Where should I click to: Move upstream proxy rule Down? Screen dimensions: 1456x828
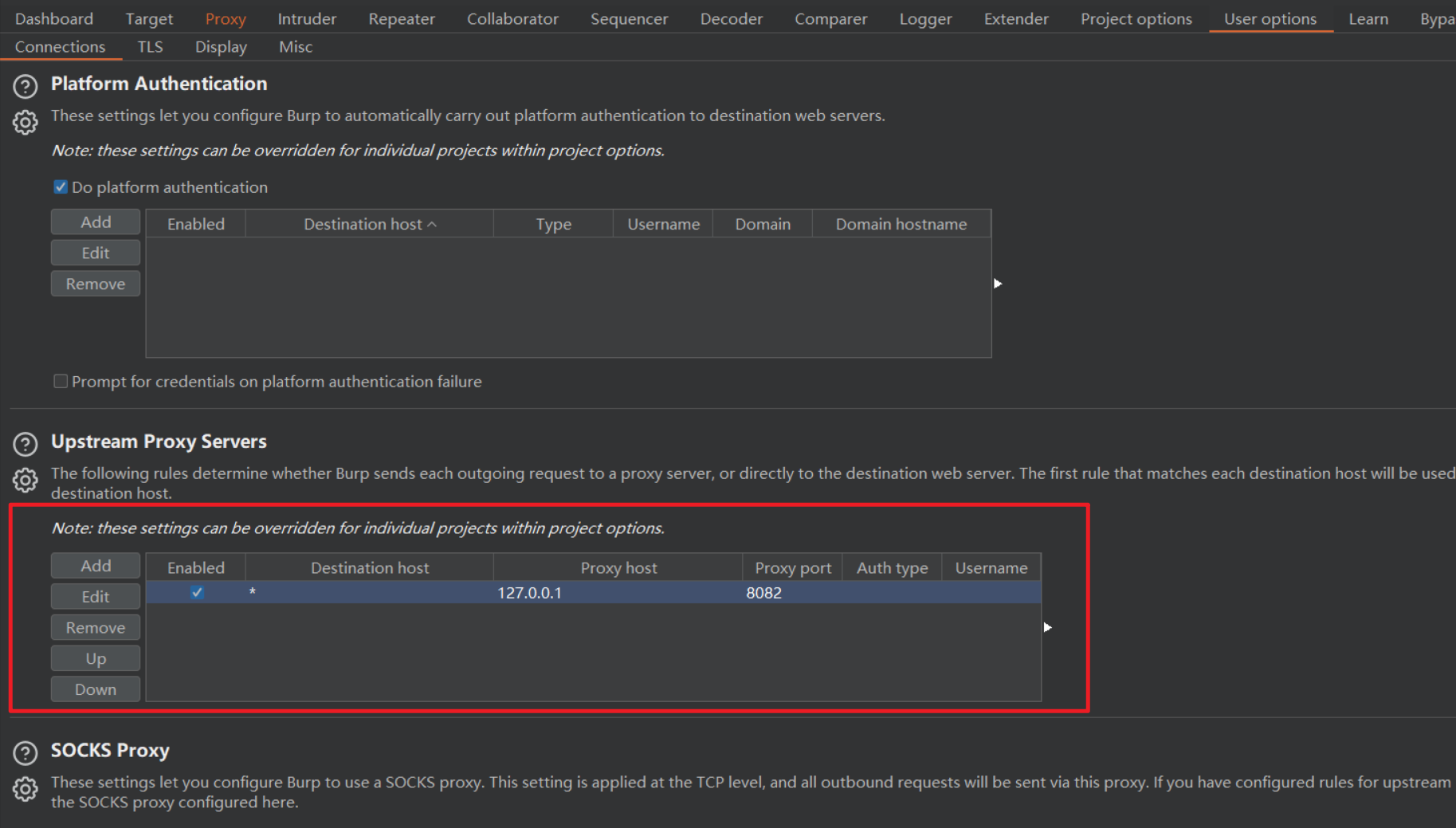96,689
